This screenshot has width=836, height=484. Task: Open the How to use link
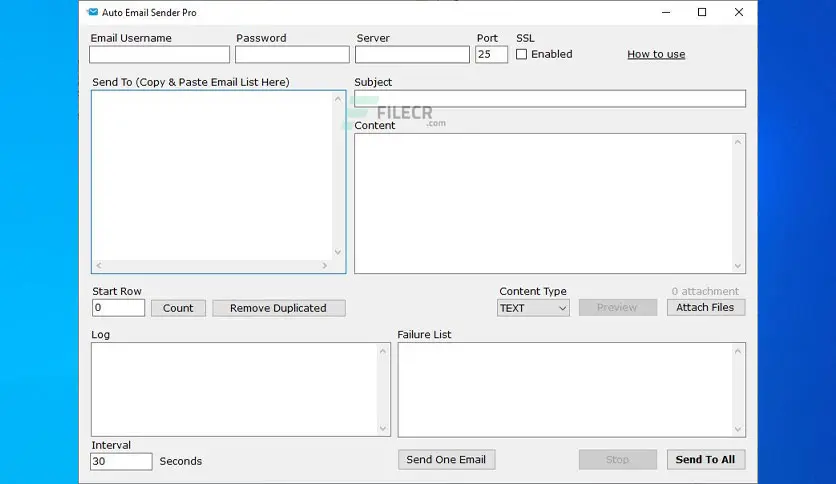coord(656,54)
